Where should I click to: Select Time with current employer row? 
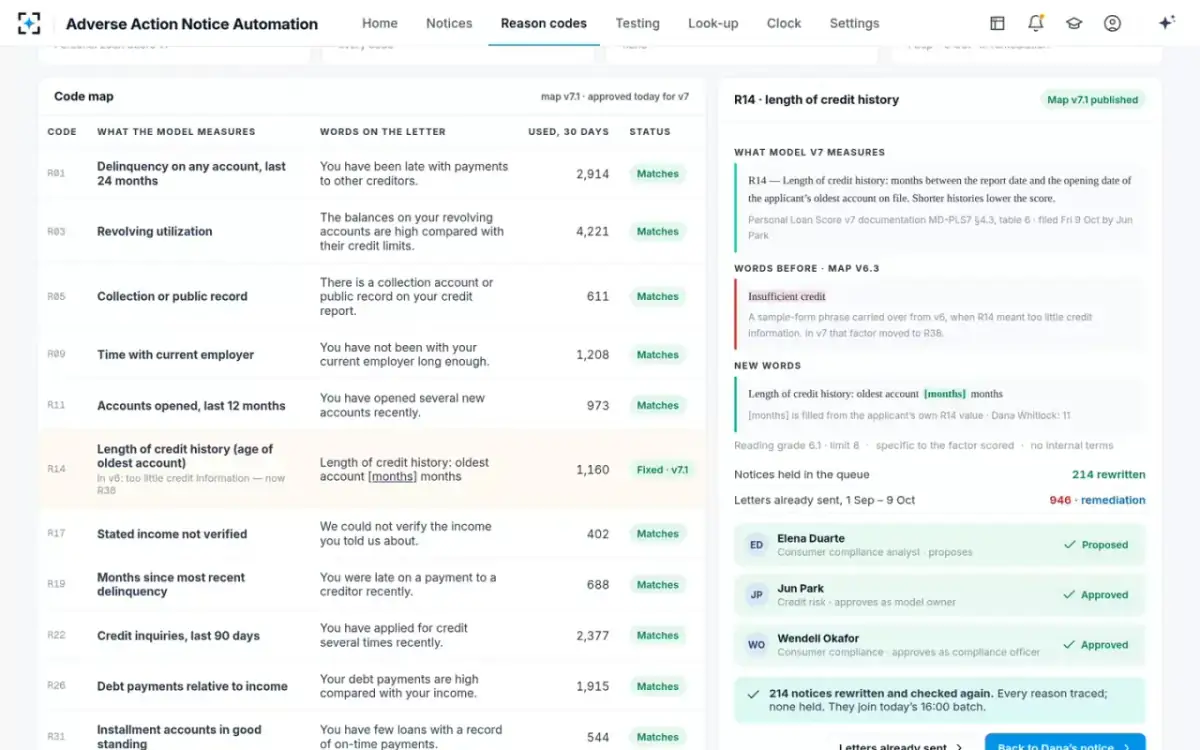[372, 355]
